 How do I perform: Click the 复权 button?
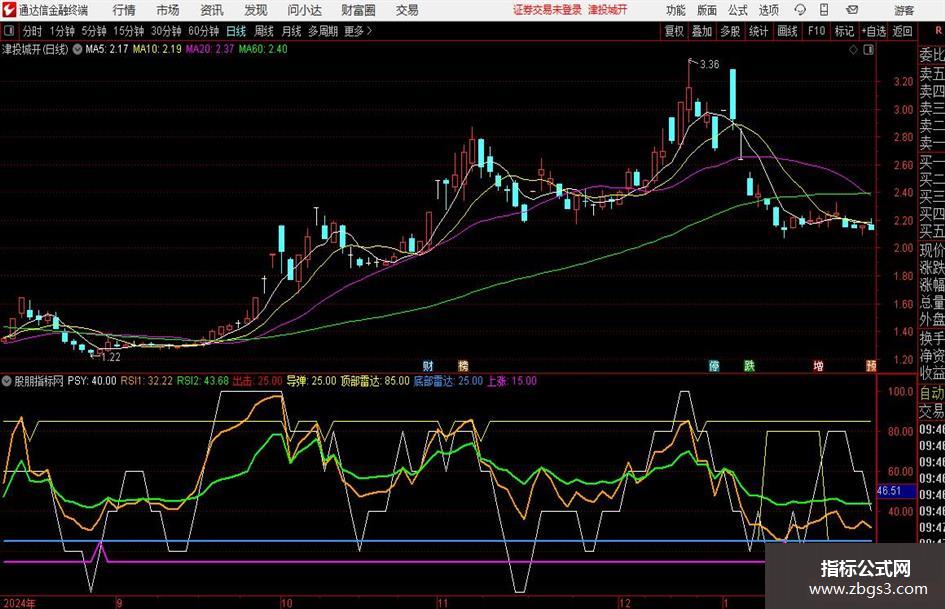pos(674,31)
